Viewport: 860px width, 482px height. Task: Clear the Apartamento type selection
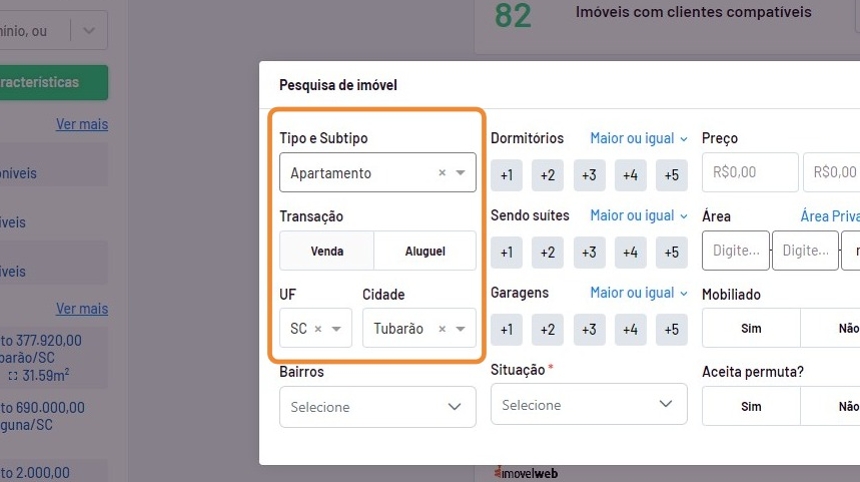click(442, 173)
